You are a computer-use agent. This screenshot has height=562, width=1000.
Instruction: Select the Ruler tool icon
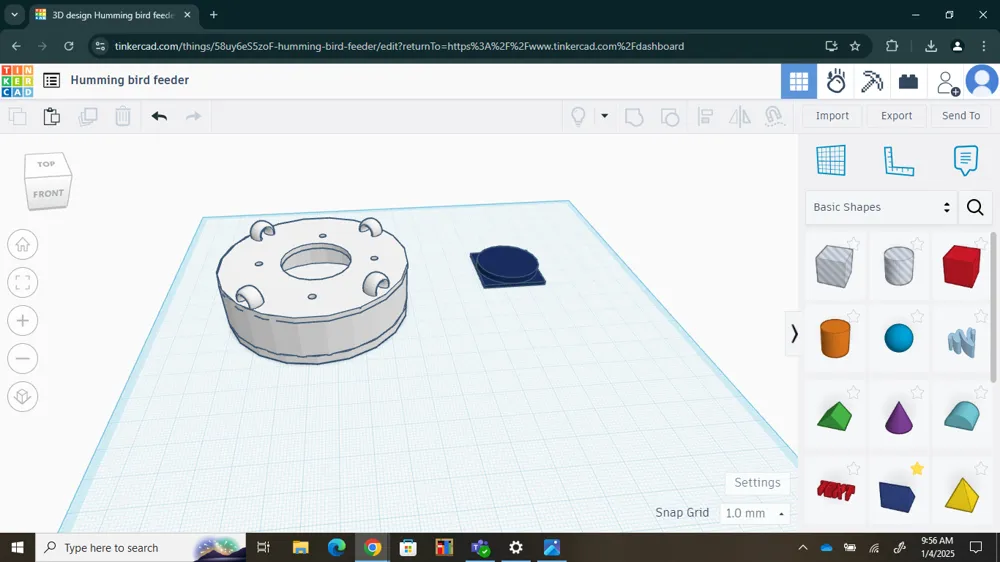pos(899,160)
